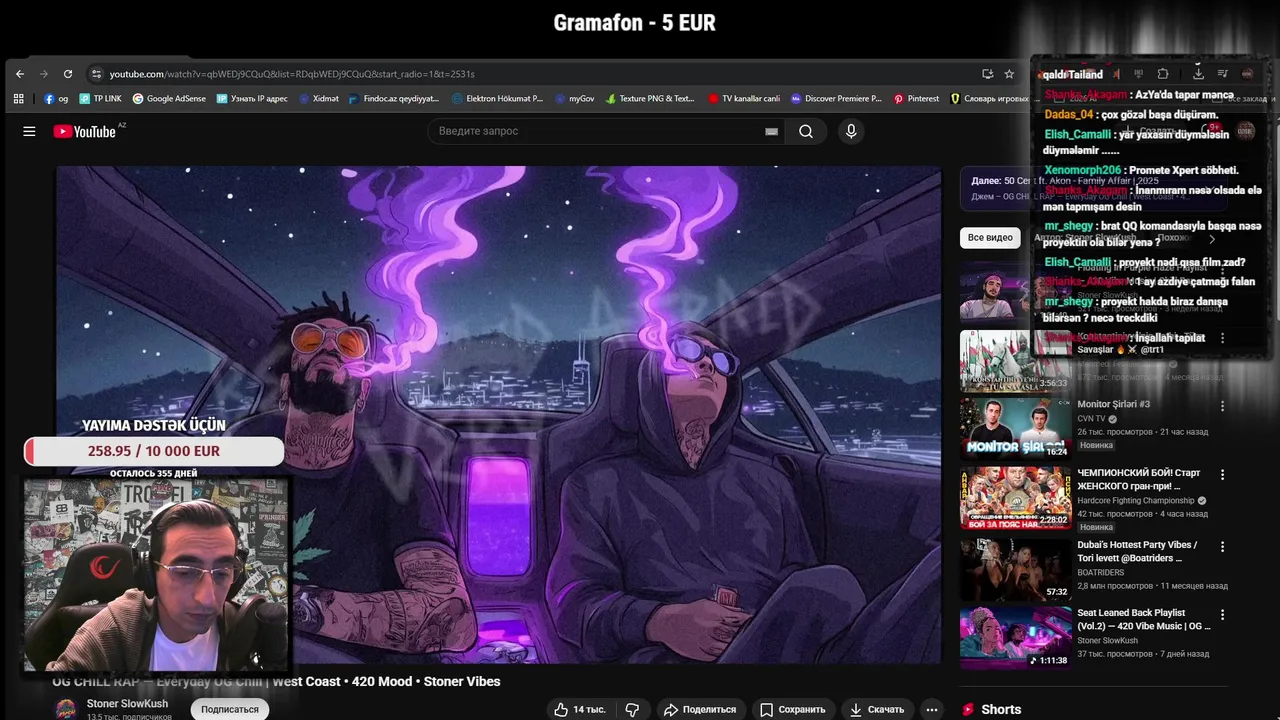This screenshot has height=720, width=1280.
Task: Click Hardcore Fighting Championship channel name
Action: tap(1136, 500)
